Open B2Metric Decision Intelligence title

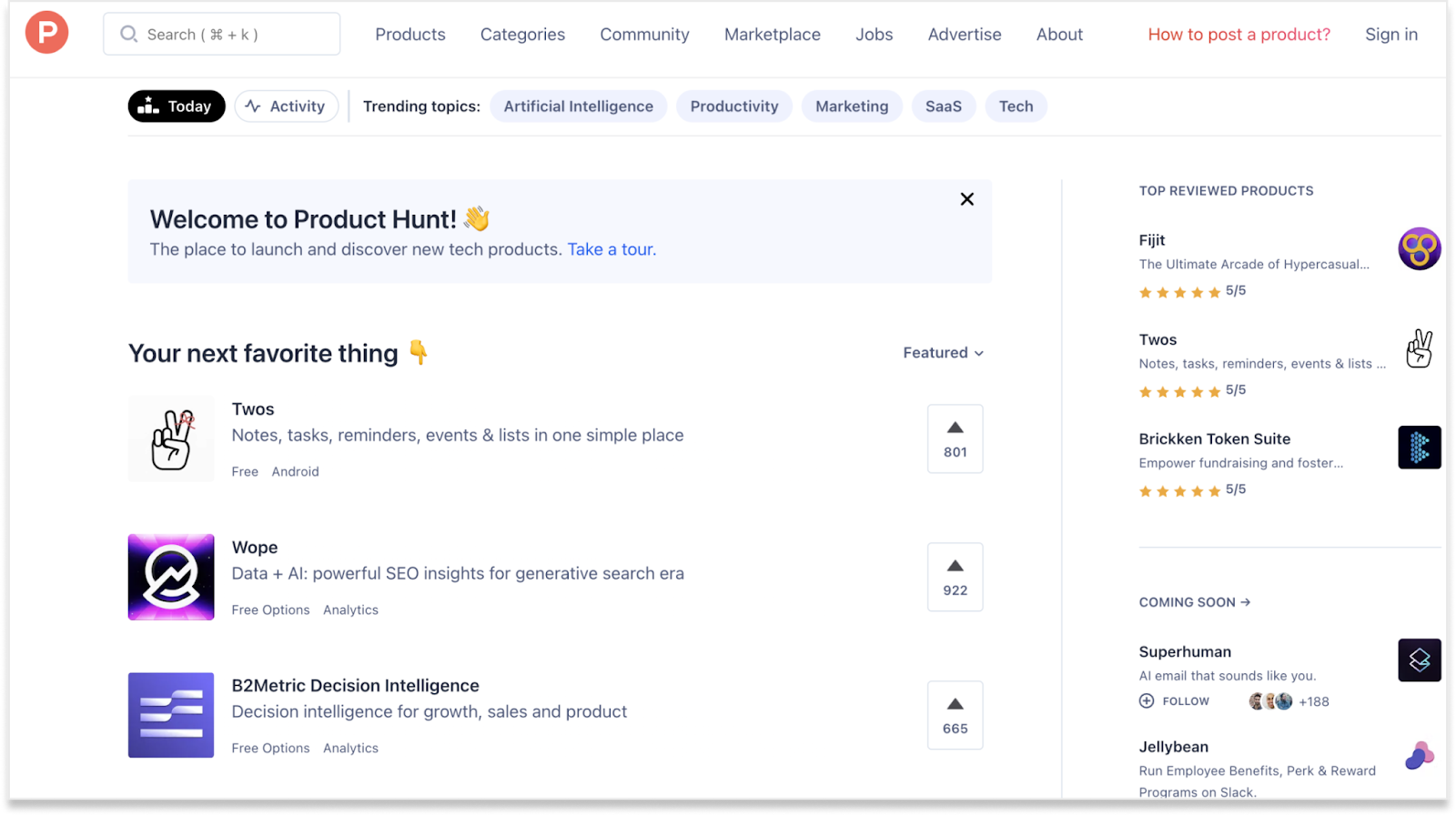tap(355, 686)
